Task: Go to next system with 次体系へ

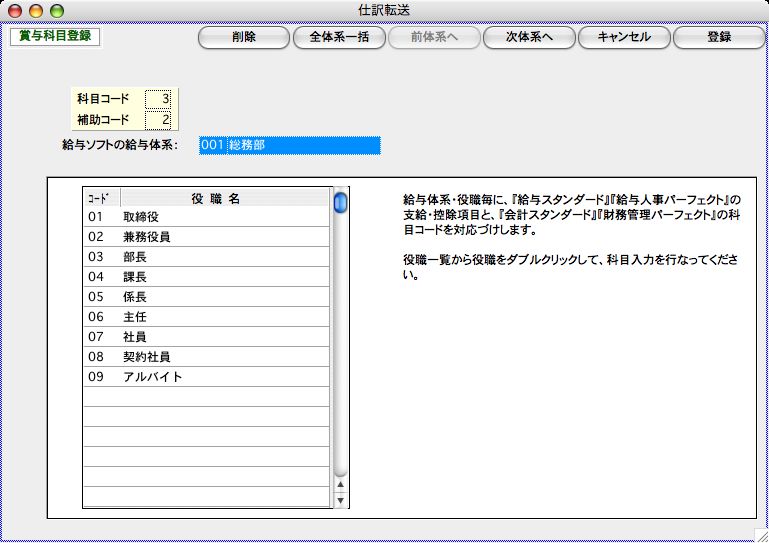Action: click(529, 37)
